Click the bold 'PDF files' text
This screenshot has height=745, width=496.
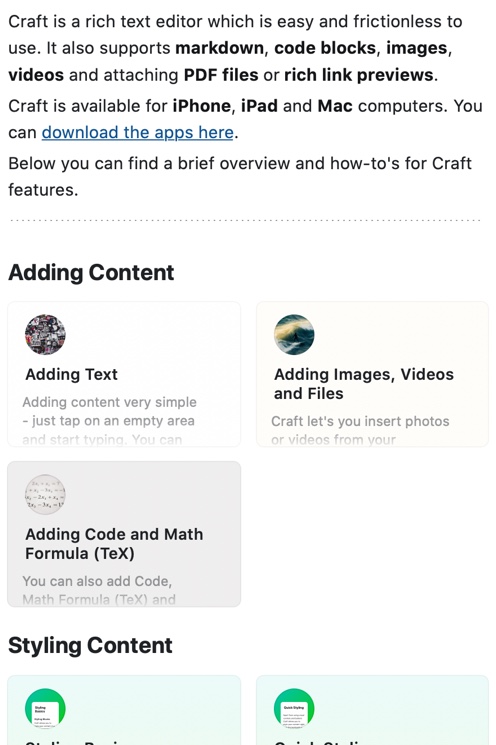(221, 75)
